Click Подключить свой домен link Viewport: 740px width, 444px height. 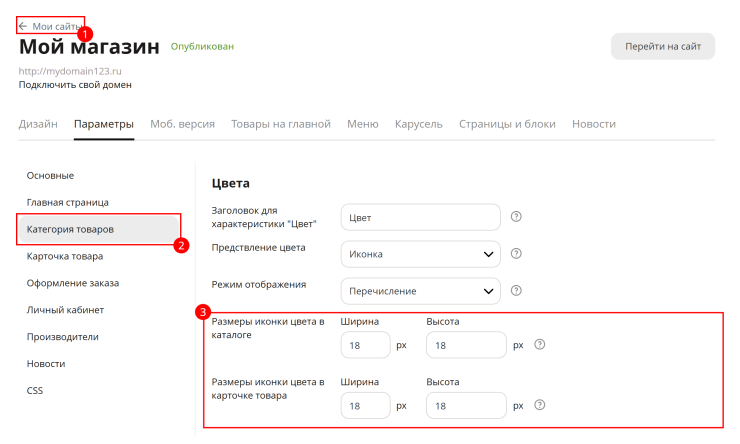[x=75, y=85]
